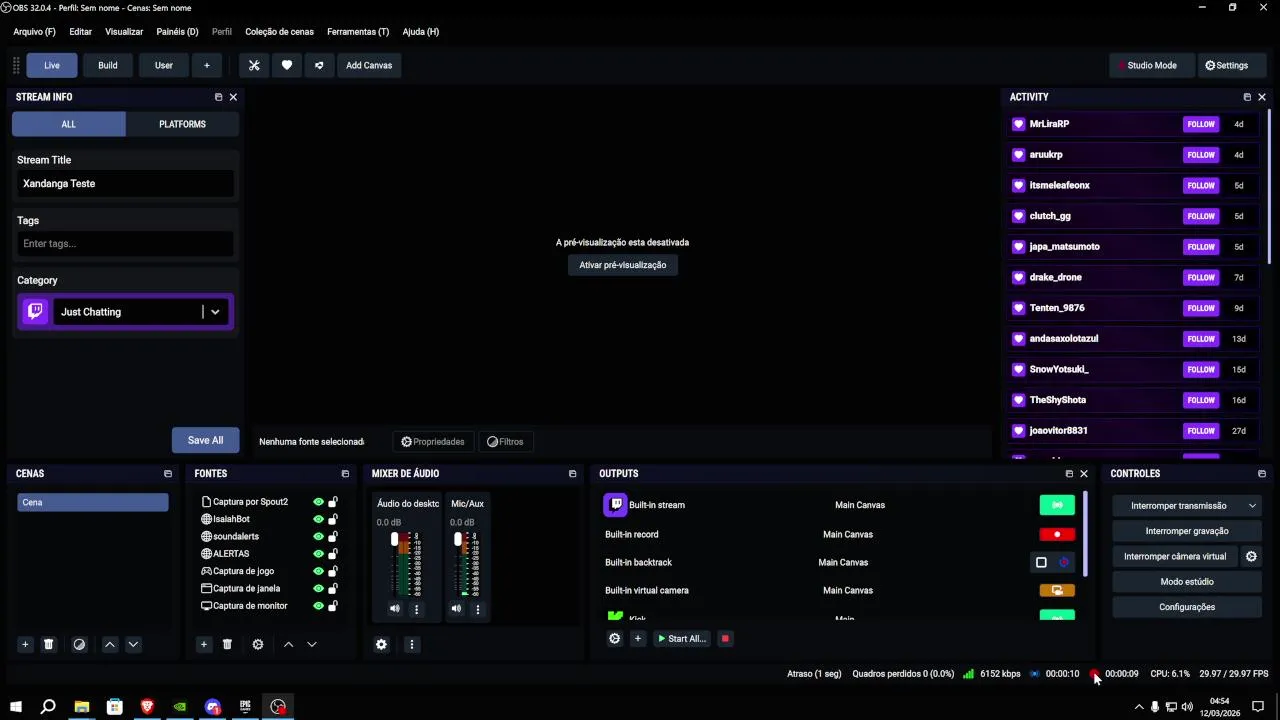Toggle Built-in stream output button
The height and width of the screenshot is (720, 1280).
tap(1057, 505)
